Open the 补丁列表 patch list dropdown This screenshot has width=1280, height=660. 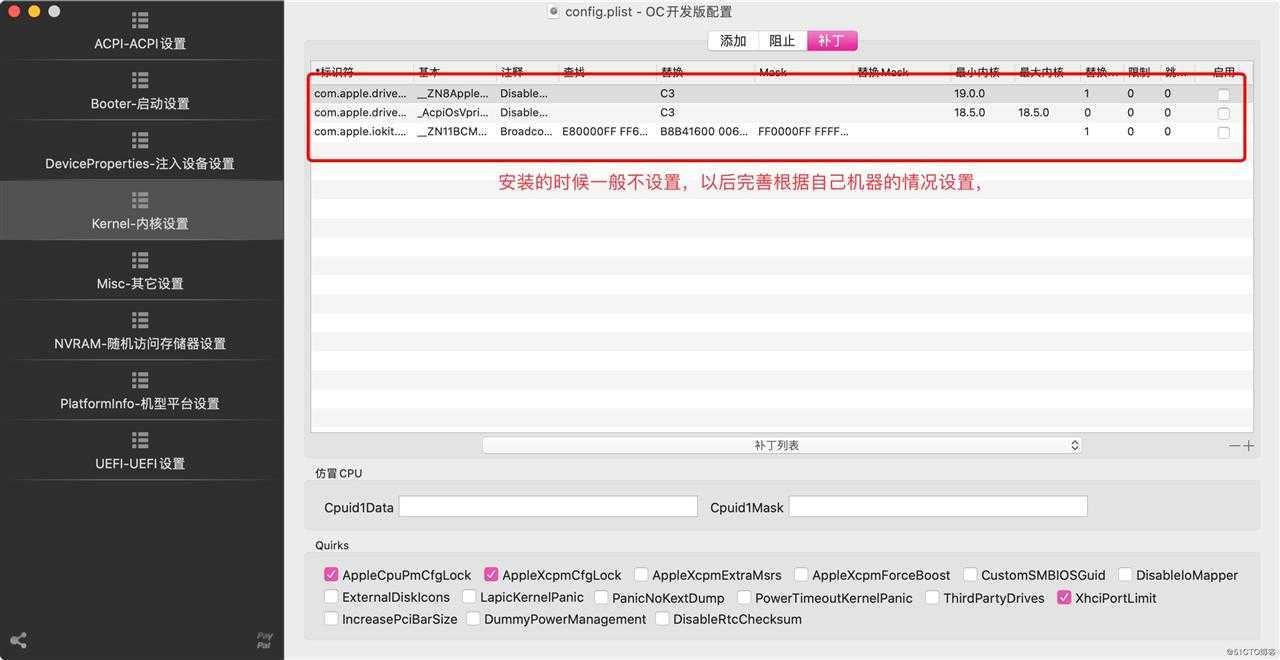782,445
